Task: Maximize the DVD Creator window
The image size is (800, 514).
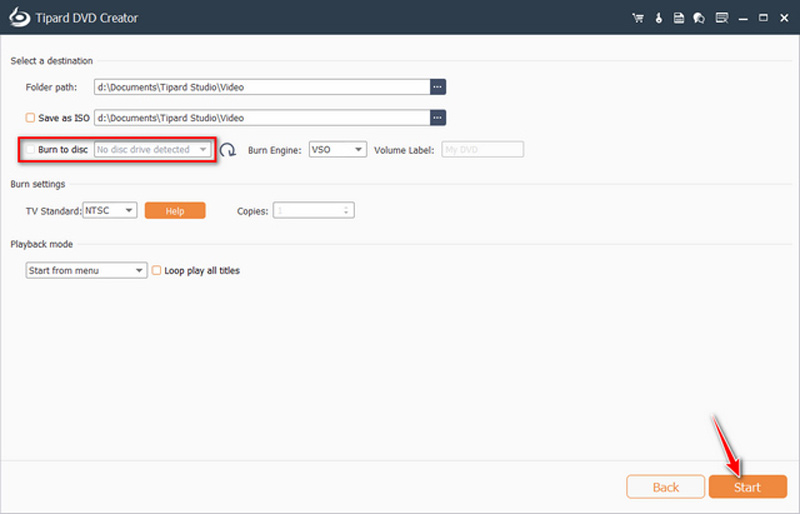Action: 763,18
